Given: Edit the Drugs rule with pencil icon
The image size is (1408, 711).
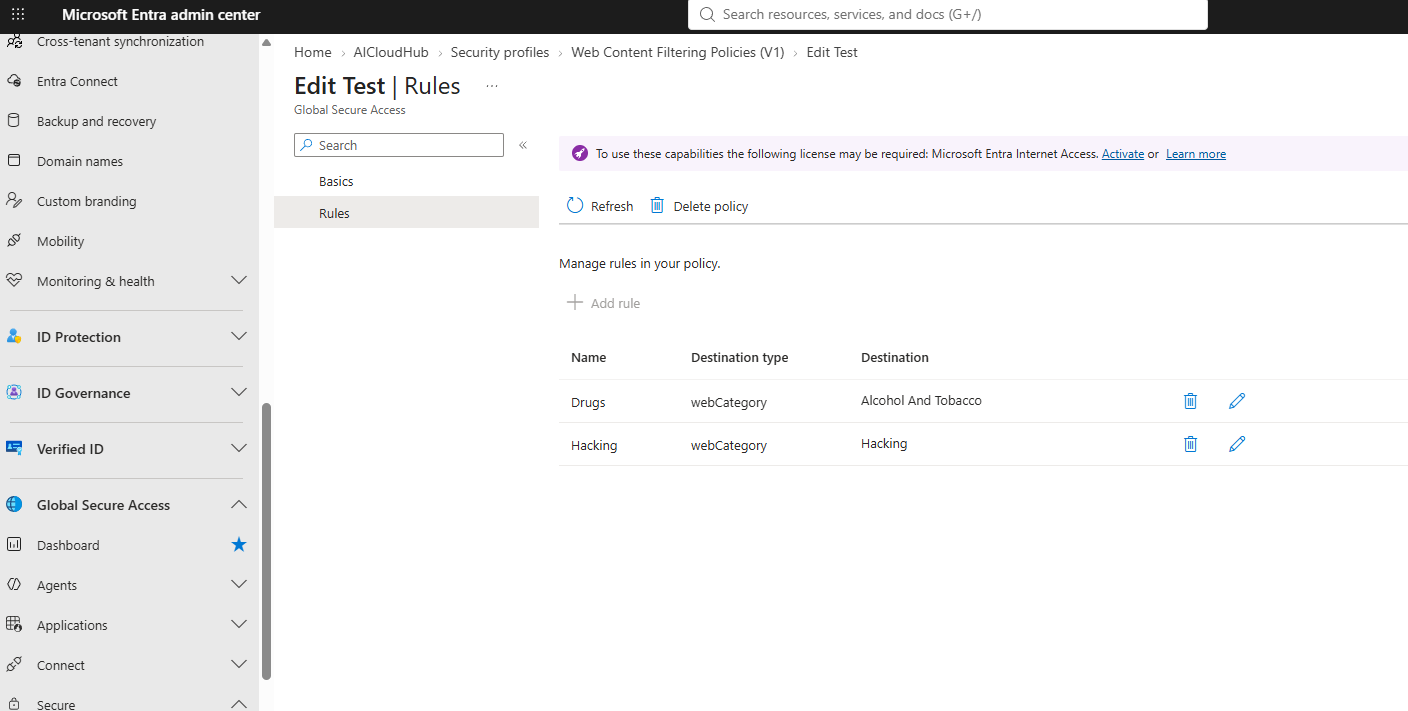Looking at the screenshot, I should point(1237,401).
